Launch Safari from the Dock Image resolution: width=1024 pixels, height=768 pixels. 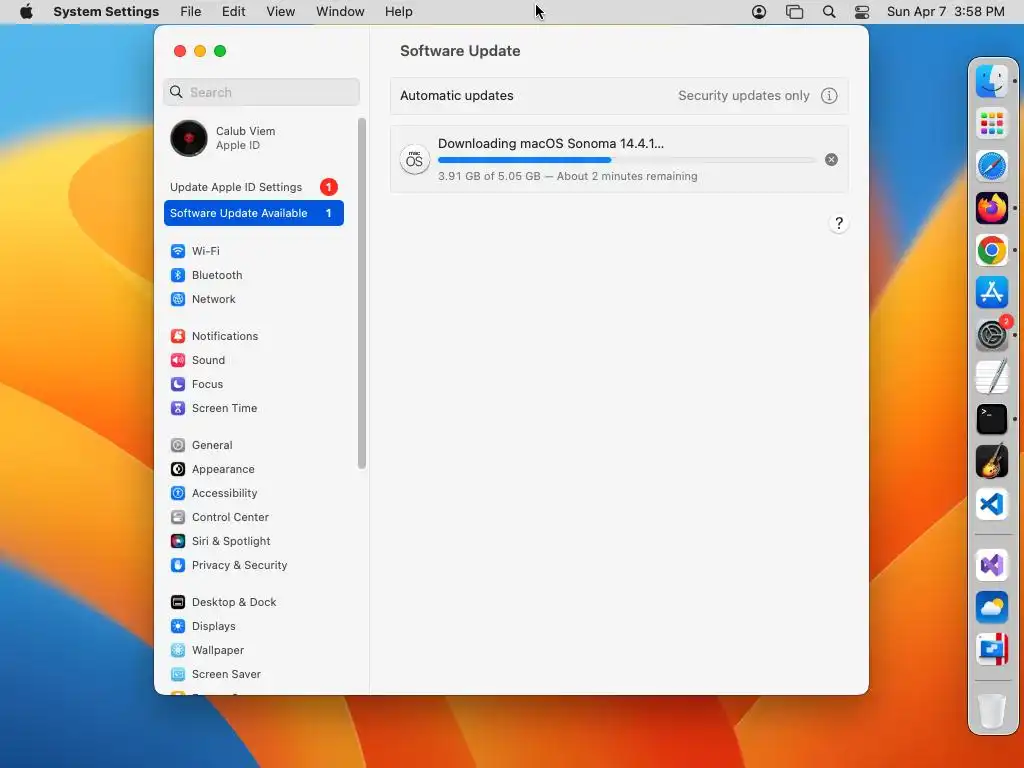click(x=991, y=166)
